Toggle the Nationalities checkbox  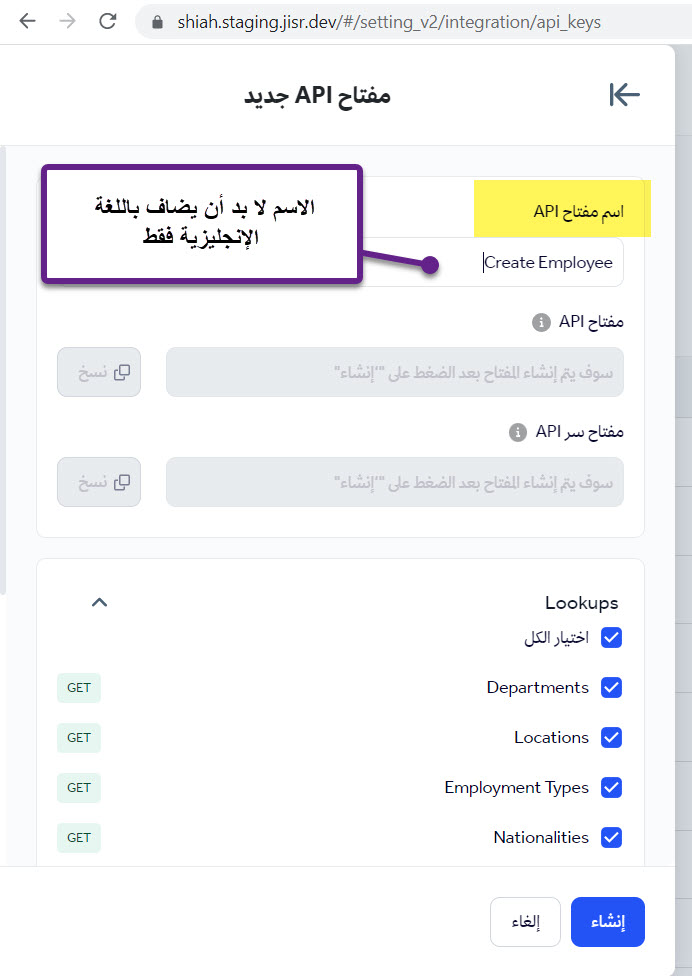611,837
